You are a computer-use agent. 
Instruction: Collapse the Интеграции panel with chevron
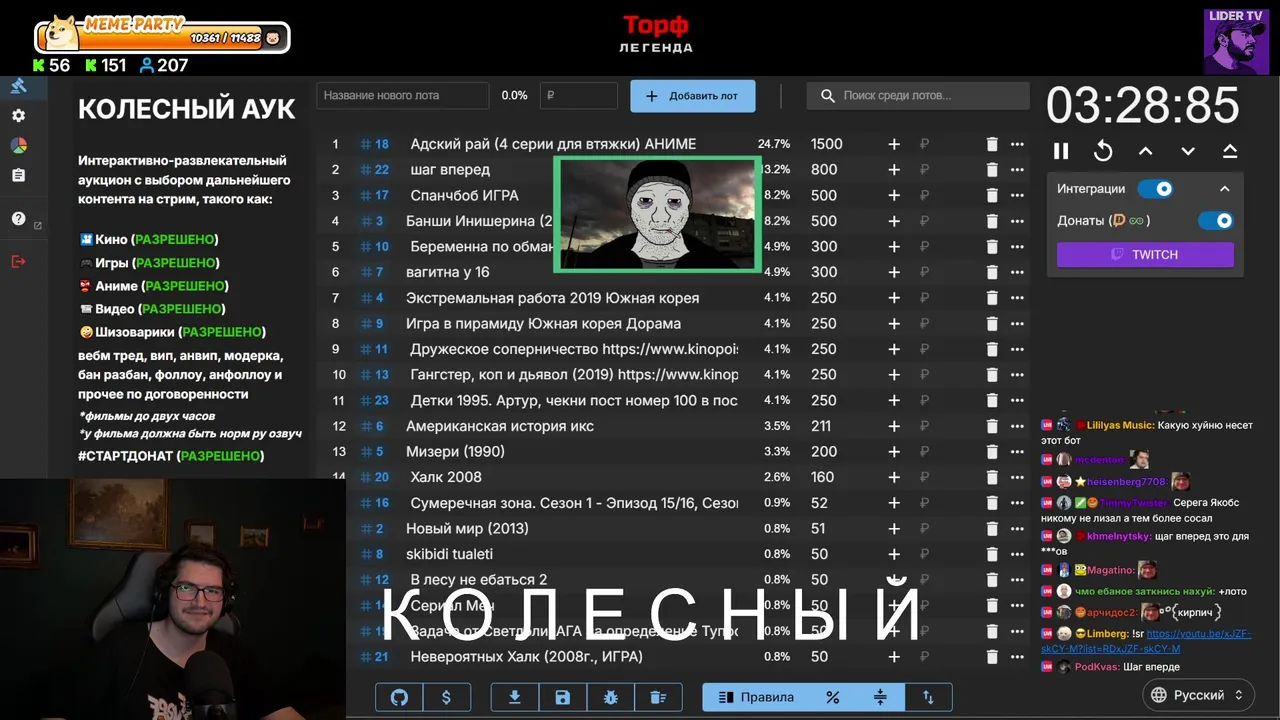coord(1224,189)
